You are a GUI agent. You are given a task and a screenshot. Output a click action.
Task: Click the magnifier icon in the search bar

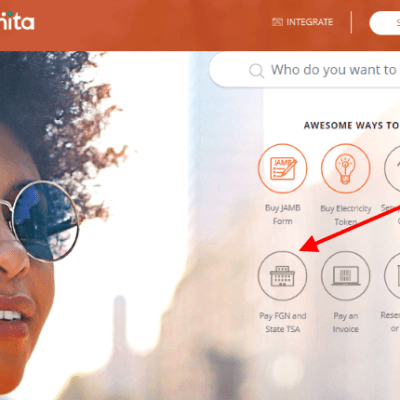256,71
